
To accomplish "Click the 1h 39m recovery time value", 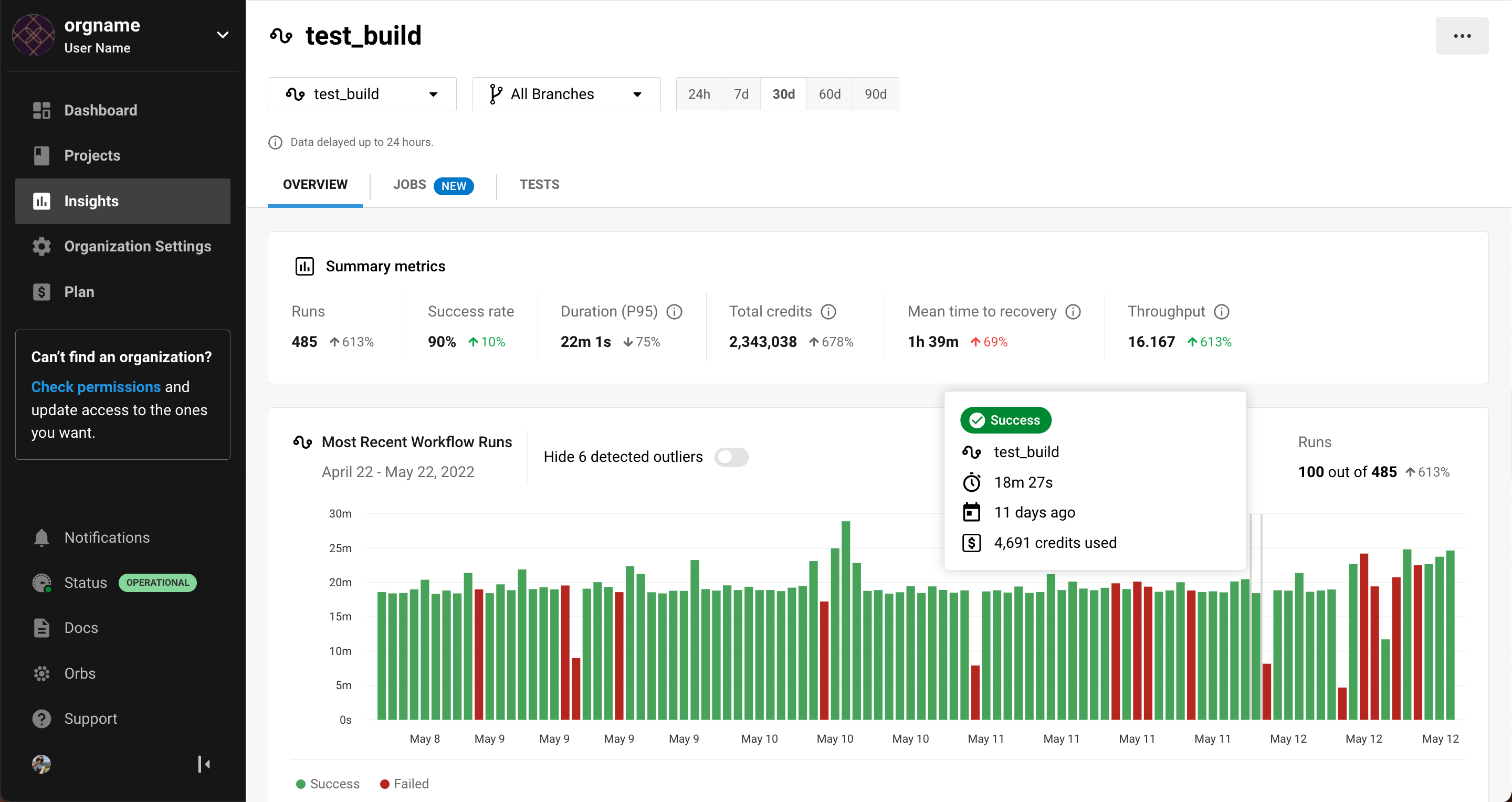I will 933,342.
